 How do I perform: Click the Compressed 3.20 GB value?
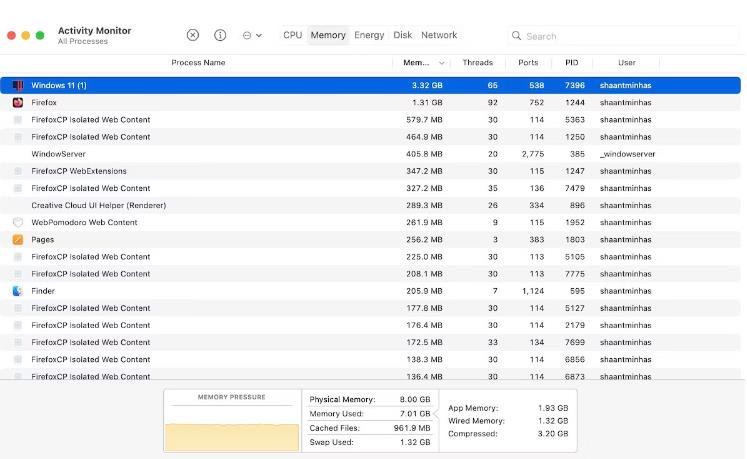pyautogui.click(x=553, y=434)
